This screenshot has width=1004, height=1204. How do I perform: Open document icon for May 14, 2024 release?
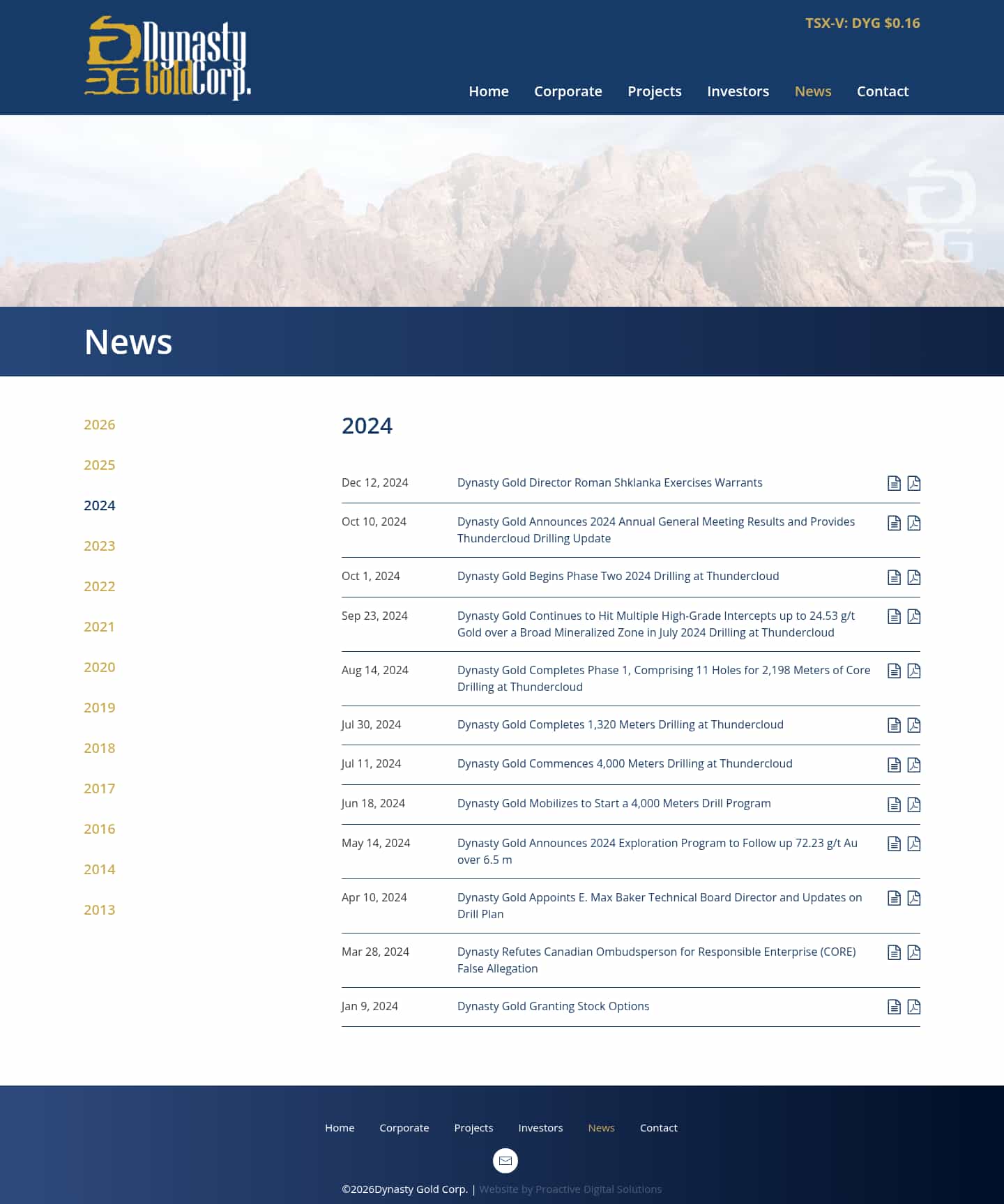894,844
